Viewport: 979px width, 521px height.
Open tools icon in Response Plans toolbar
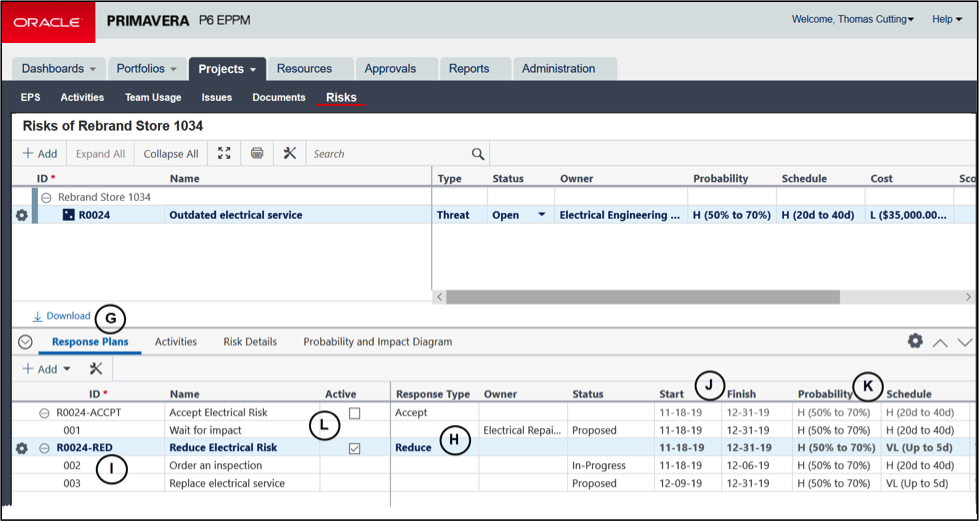pyautogui.click(x=96, y=369)
